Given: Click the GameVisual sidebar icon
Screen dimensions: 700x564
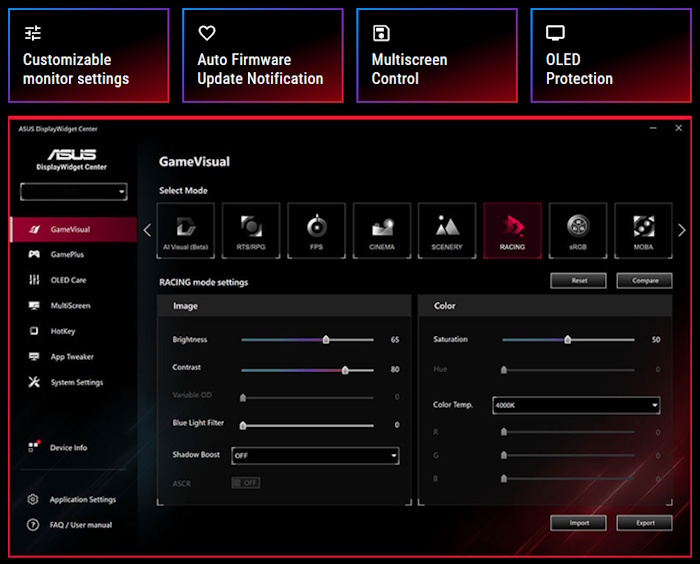Looking at the screenshot, I should (34, 230).
